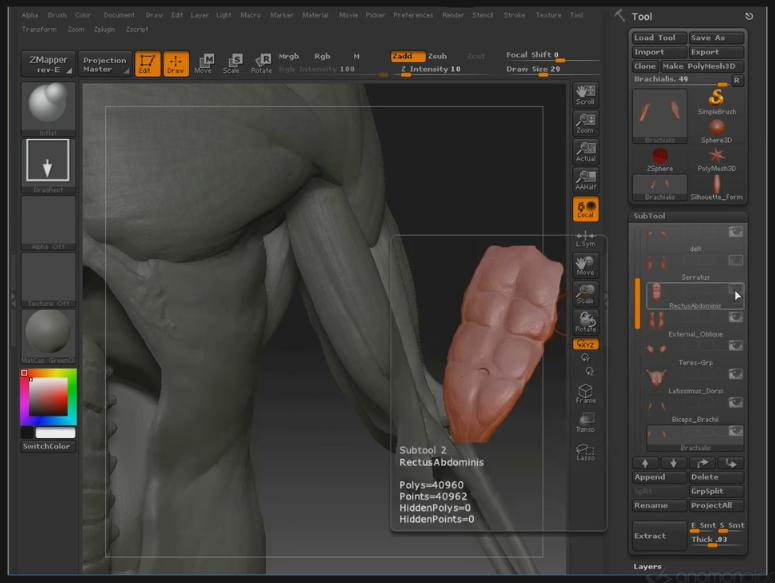Screen dimensions: 775x583
Task: Click the Scale view icon in right shelf
Action: point(585,294)
